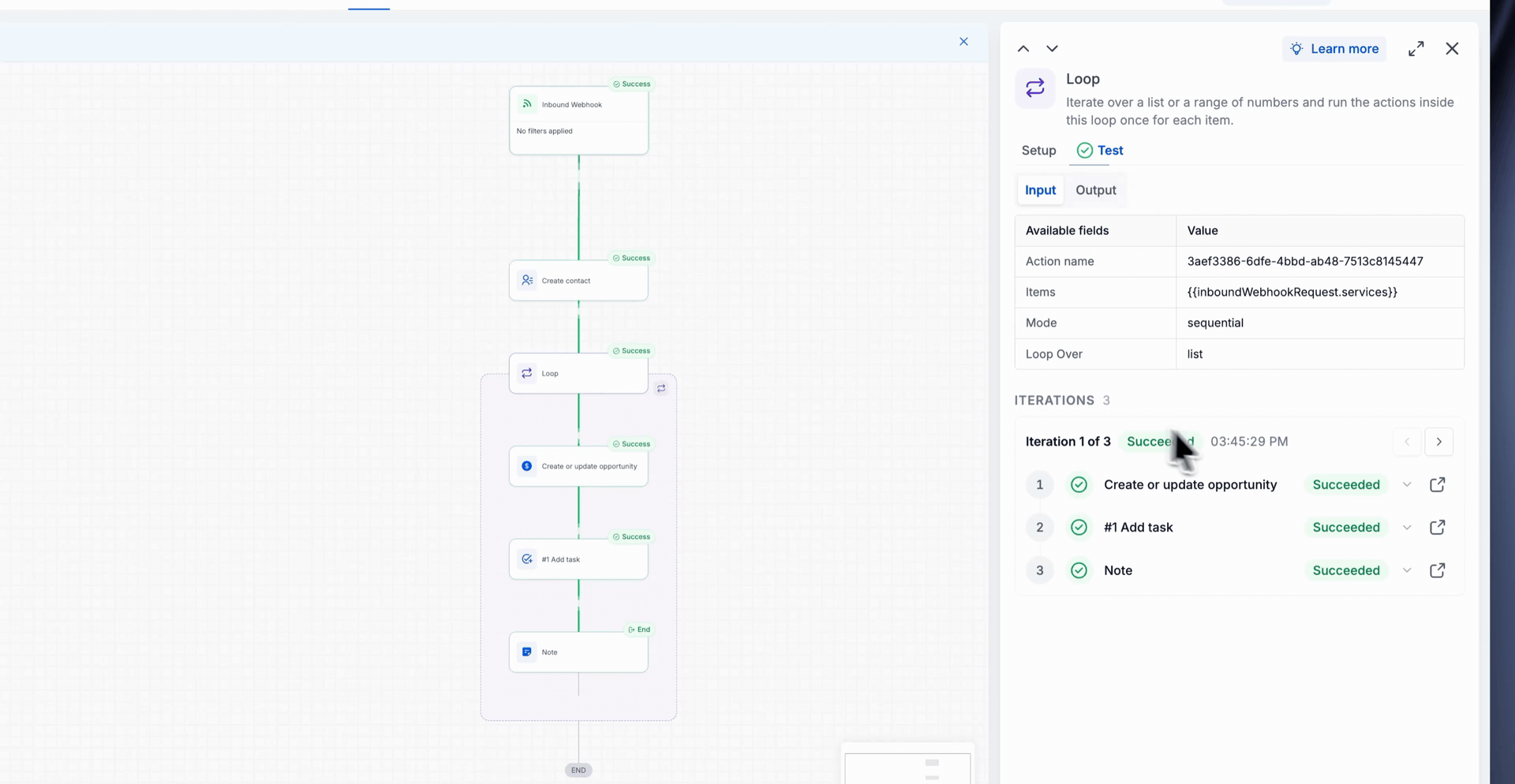Open the Inbound Webhook trigger node
The width and height of the screenshot is (1515, 784).
tap(578, 121)
